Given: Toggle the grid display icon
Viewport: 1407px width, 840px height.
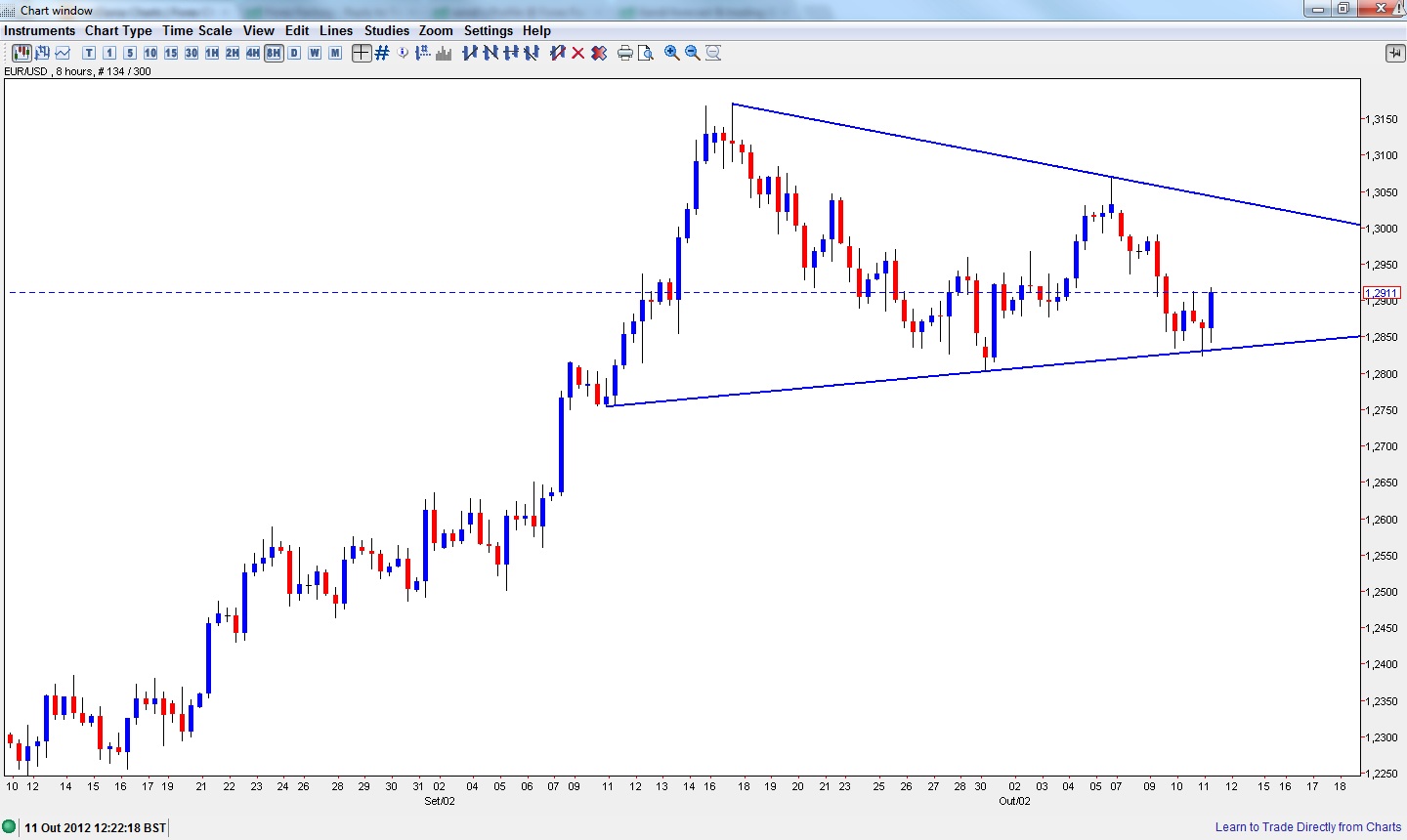Looking at the screenshot, I should pos(382,53).
